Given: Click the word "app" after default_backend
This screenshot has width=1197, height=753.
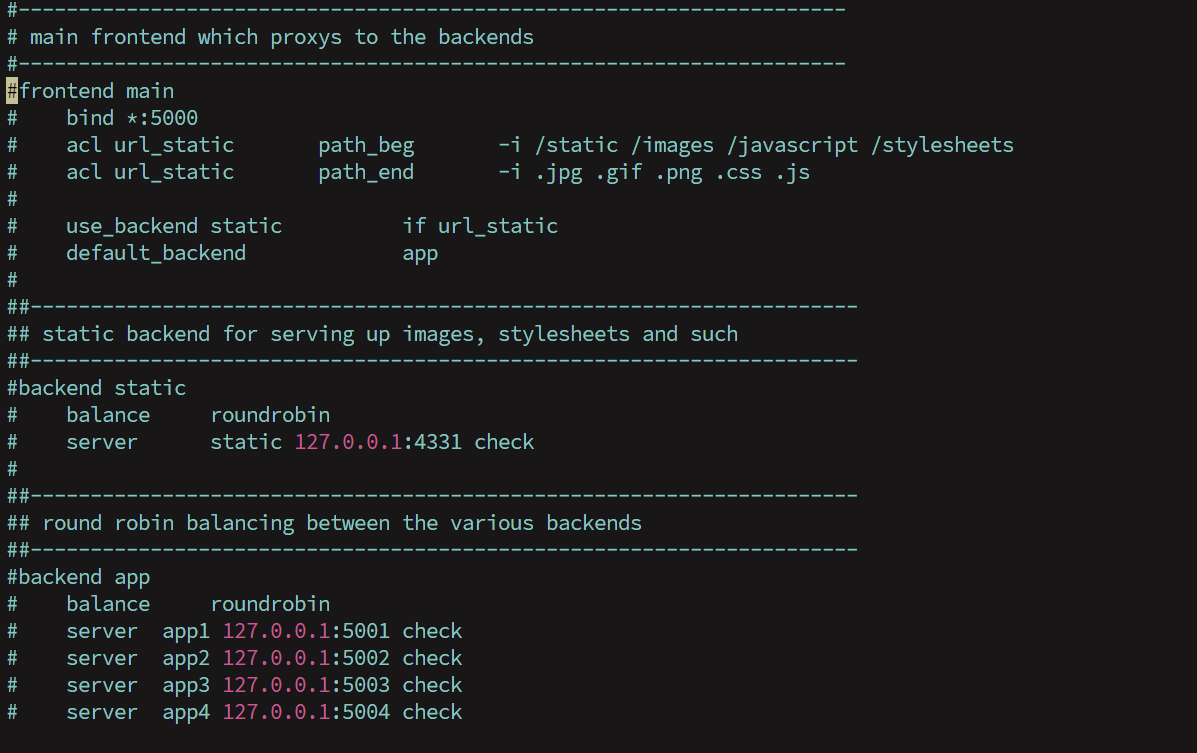Looking at the screenshot, I should [419, 253].
